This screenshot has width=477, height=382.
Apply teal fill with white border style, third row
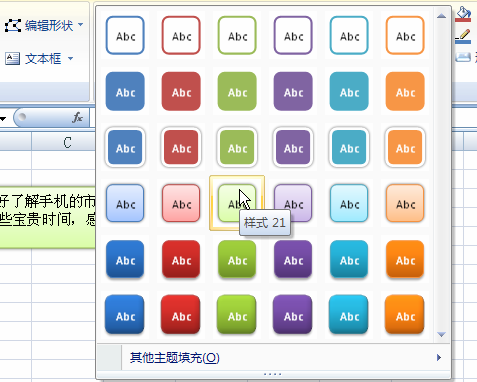[x=349, y=147]
